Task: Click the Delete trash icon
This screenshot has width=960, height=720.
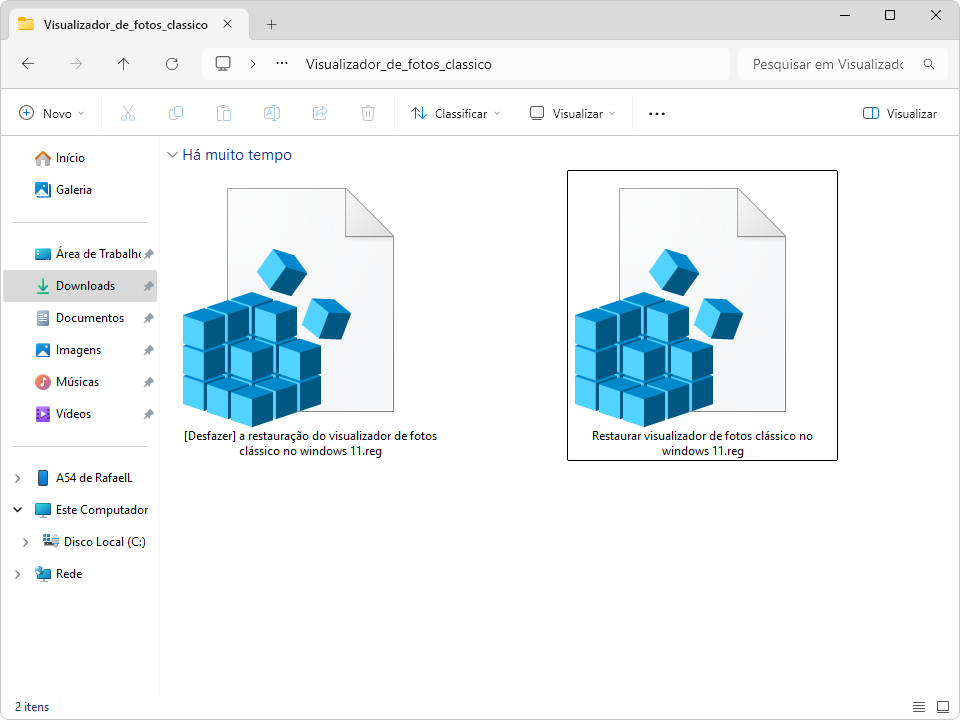Action: [368, 113]
